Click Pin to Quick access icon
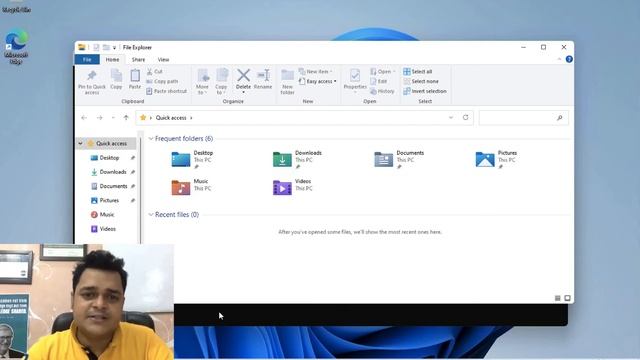The width and height of the screenshot is (640, 360). pos(92,82)
